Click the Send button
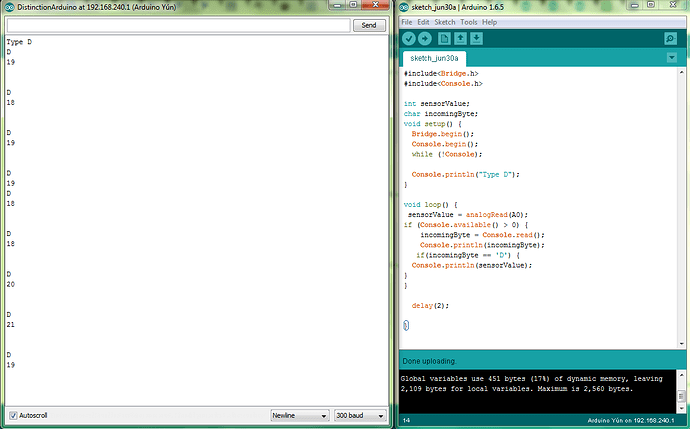 369,25
